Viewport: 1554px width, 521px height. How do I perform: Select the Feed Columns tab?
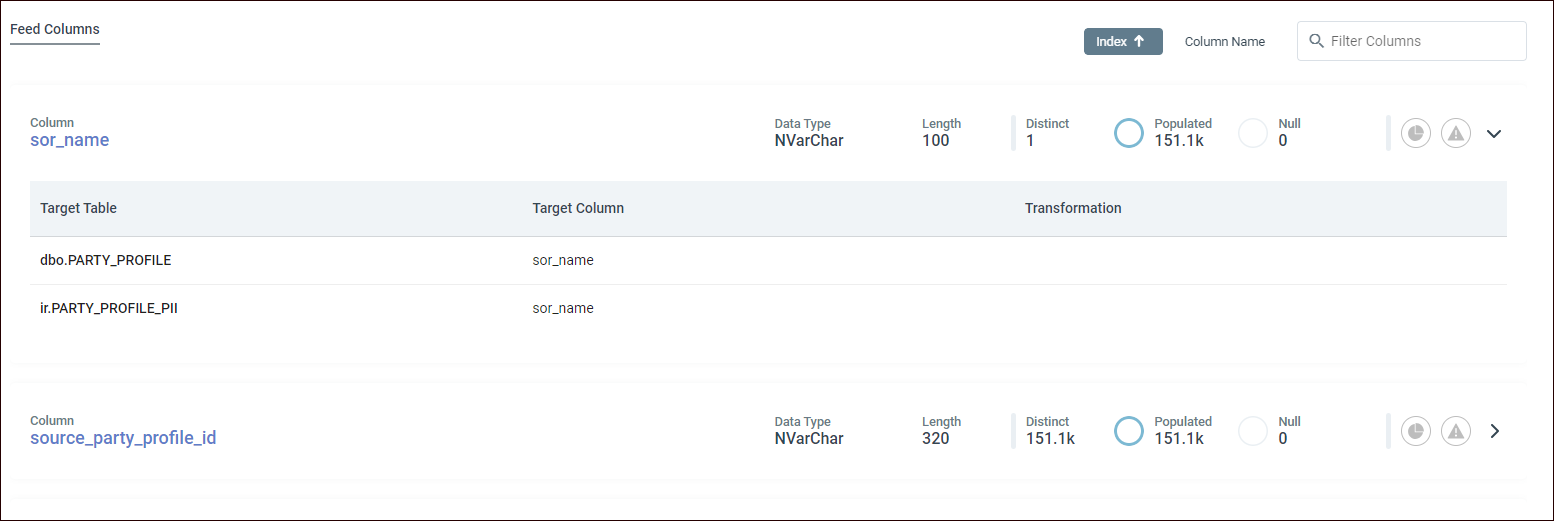click(x=54, y=29)
